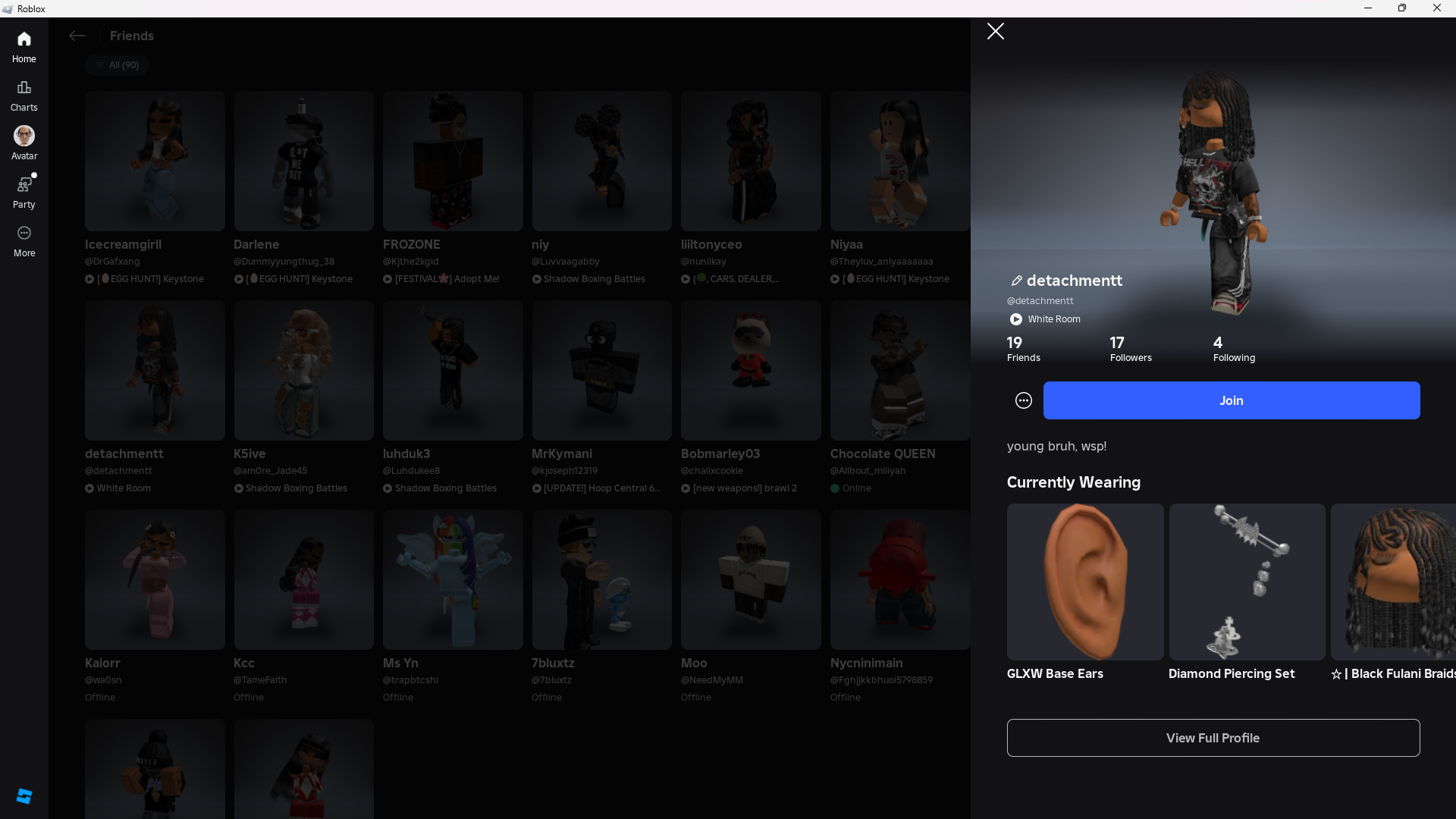Click the pencil edit icon beside detachmentt
The height and width of the screenshot is (819, 1456).
(x=1016, y=281)
